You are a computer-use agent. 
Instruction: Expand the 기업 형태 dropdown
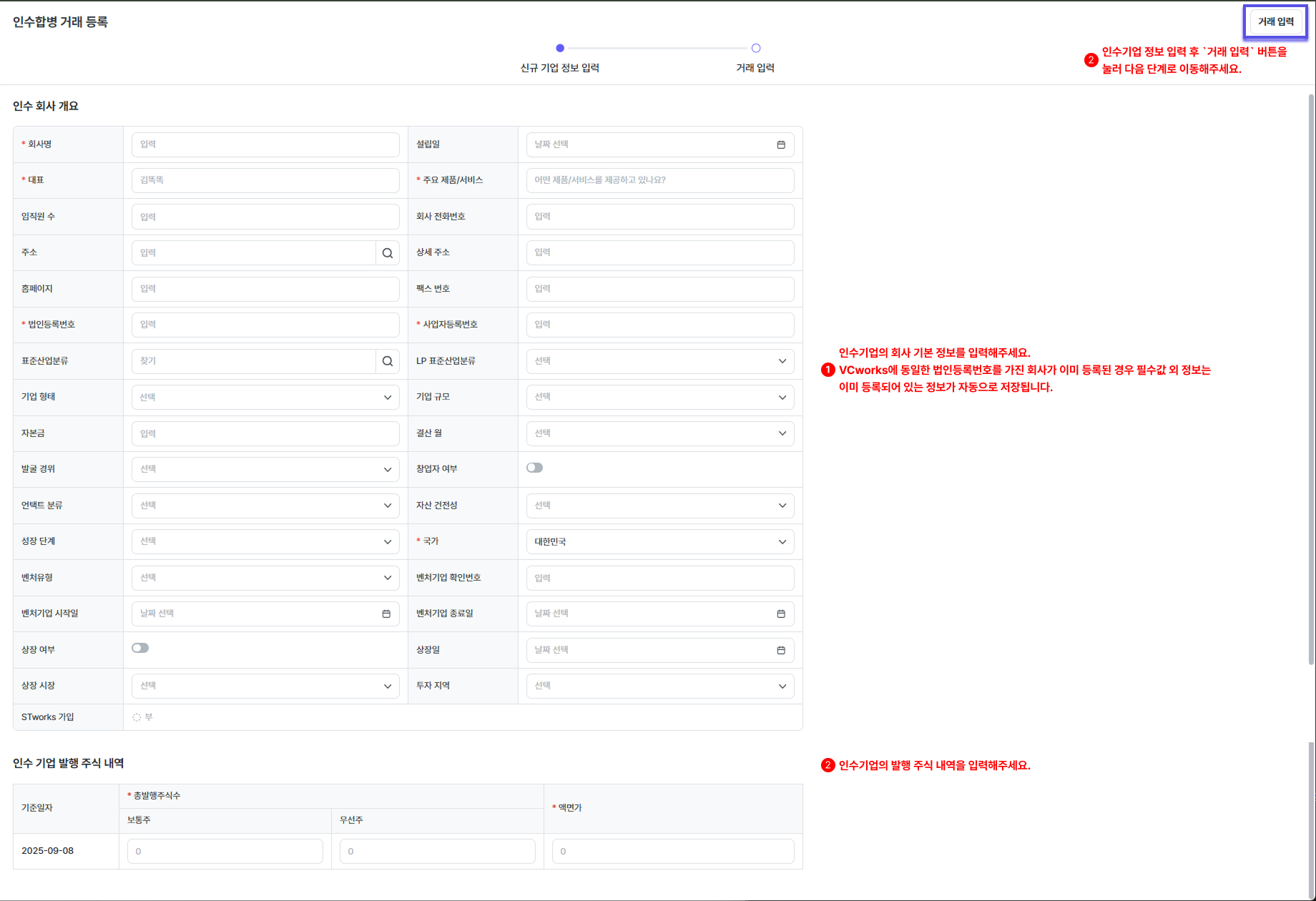click(x=265, y=398)
